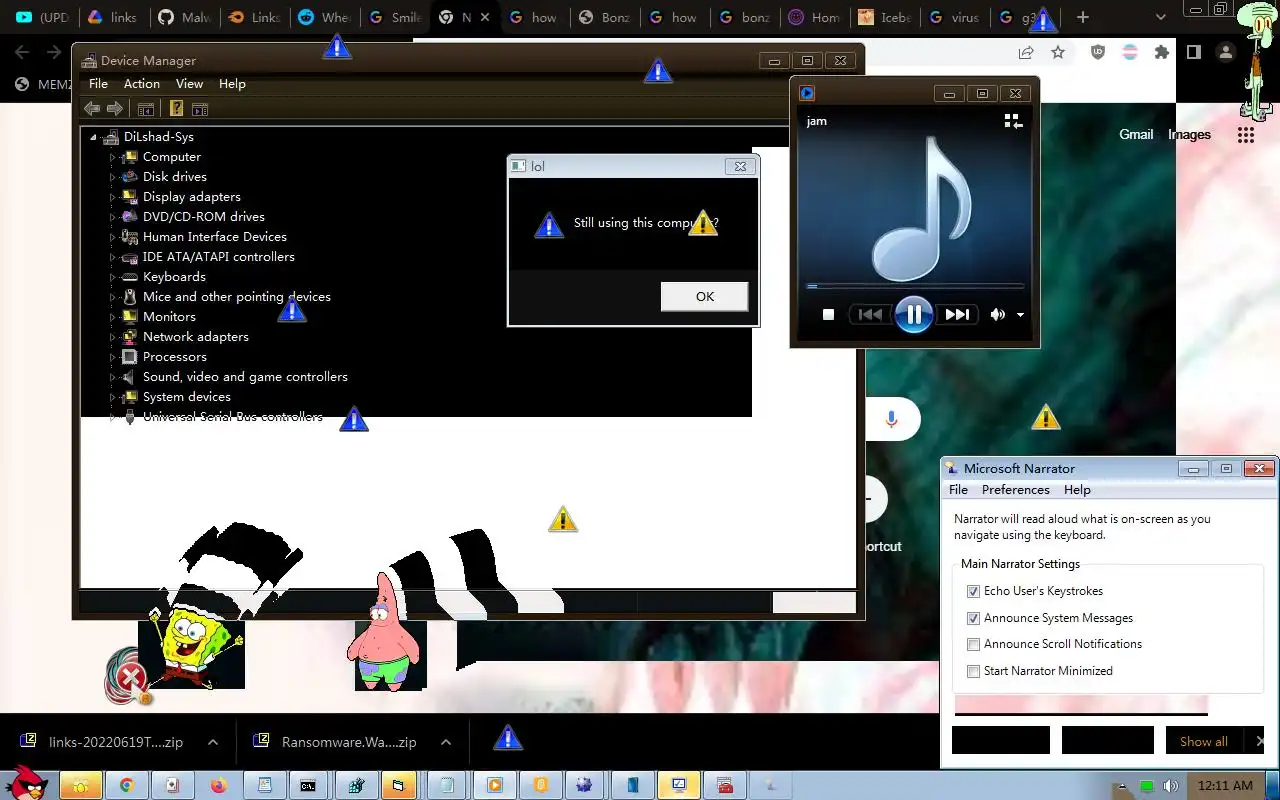This screenshot has height=800, width=1280.
Task: Open a new Chrome tab with plus icon
Action: pyautogui.click(x=1083, y=17)
